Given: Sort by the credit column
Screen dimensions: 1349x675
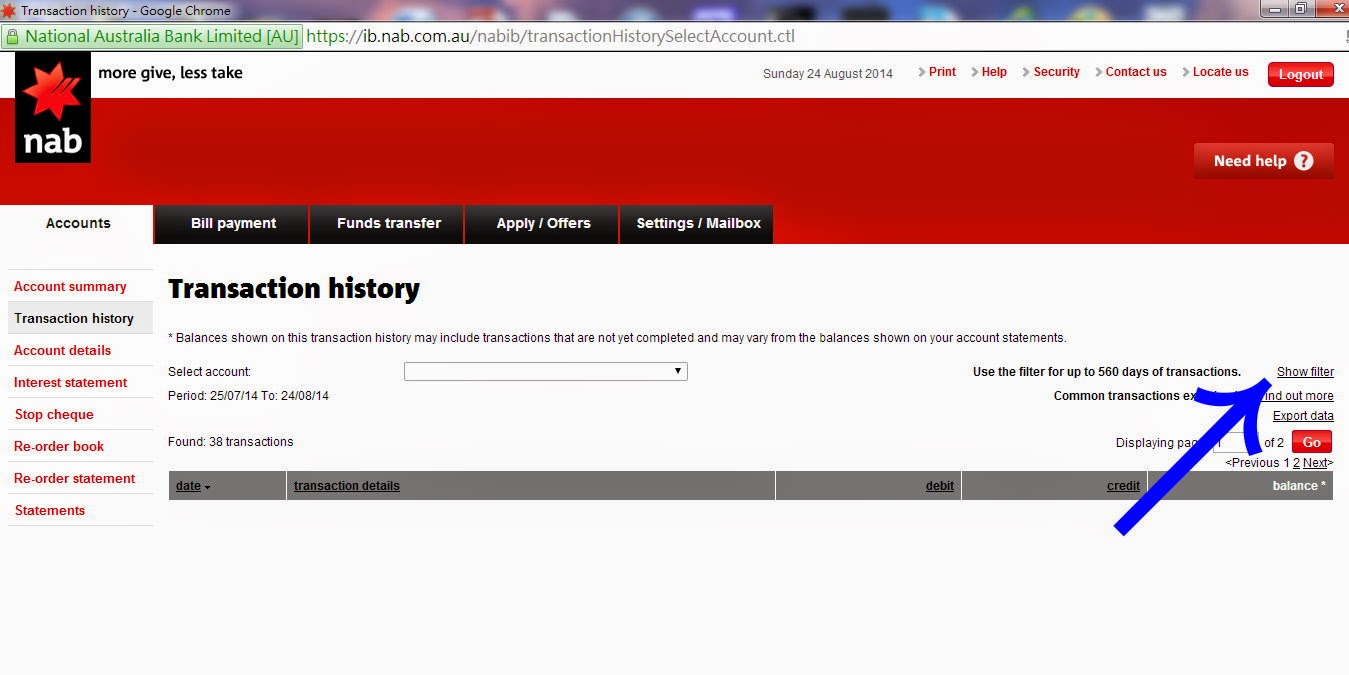Looking at the screenshot, I should coord(1123,486).
